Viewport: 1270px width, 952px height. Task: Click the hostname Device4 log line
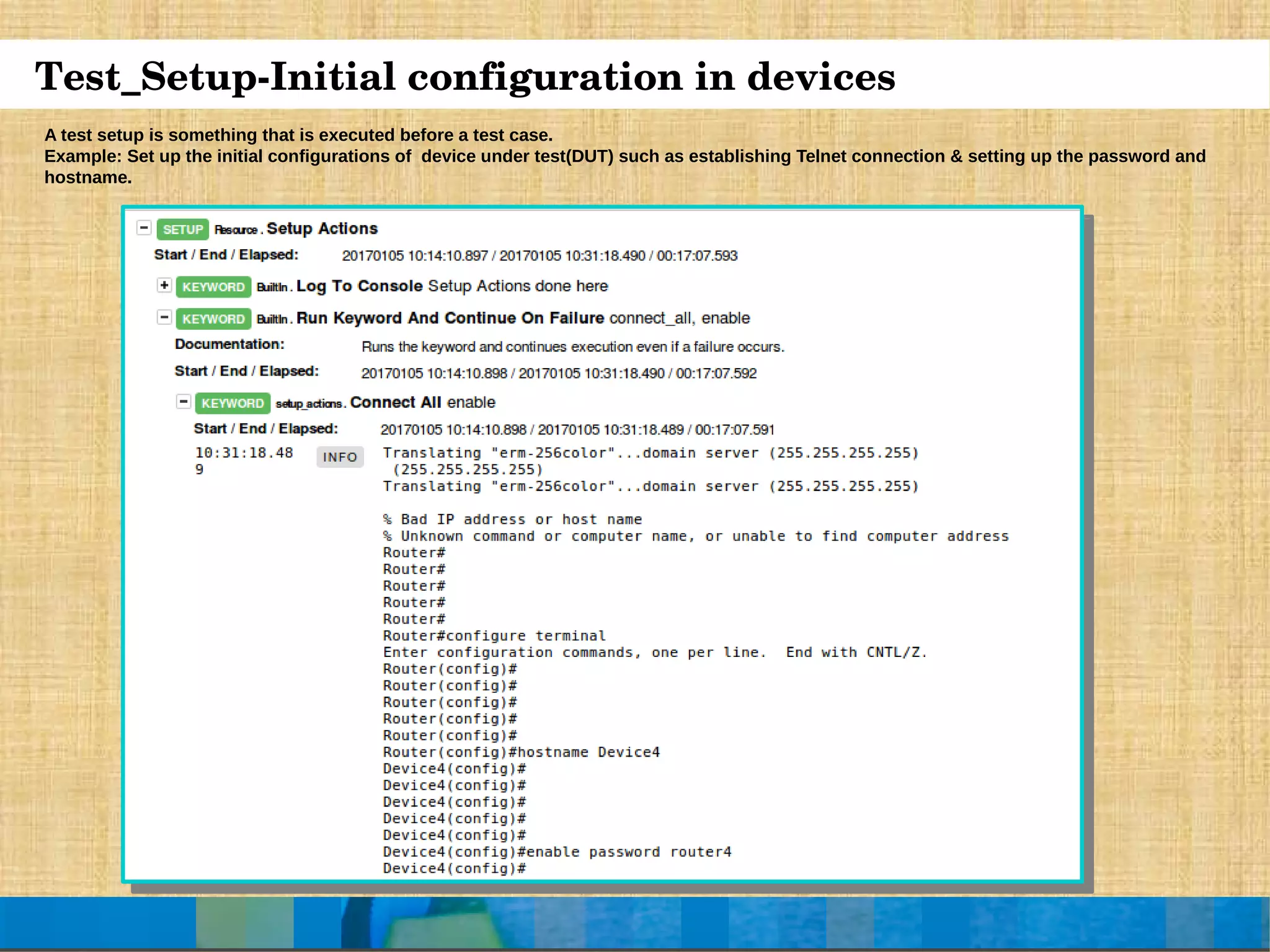click(x=521, y=752)
